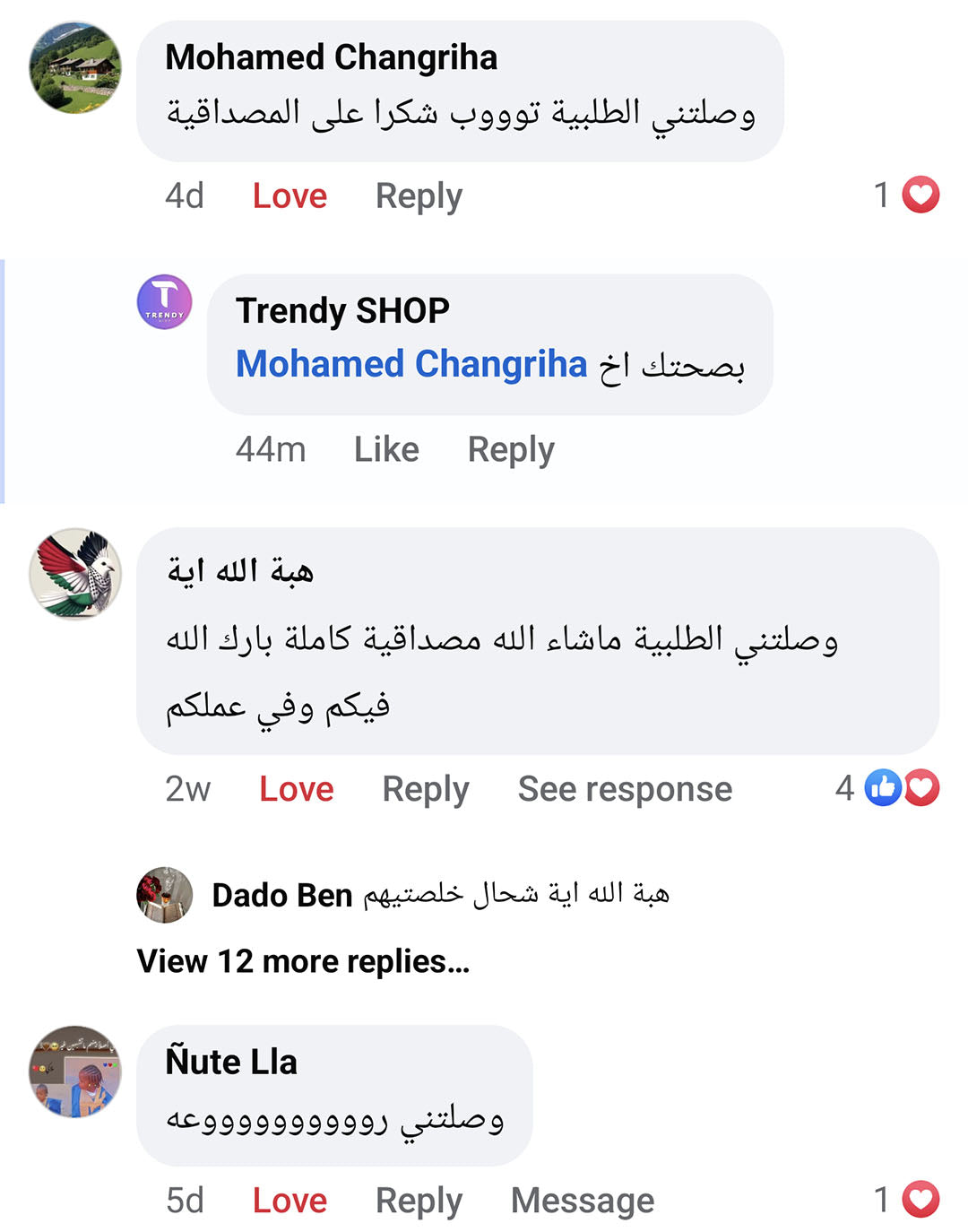Reply to Mohamed Changriha's comment

[419, 195]
